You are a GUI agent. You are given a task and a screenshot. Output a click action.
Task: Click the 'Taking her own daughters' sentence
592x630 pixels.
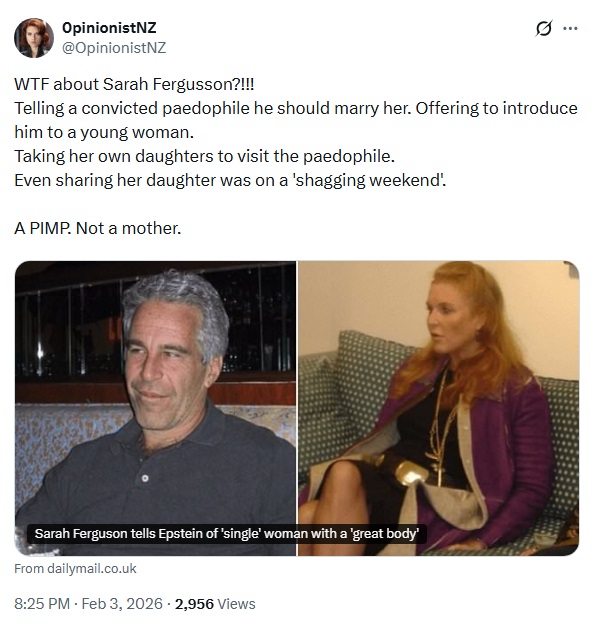tap(205, 156)
